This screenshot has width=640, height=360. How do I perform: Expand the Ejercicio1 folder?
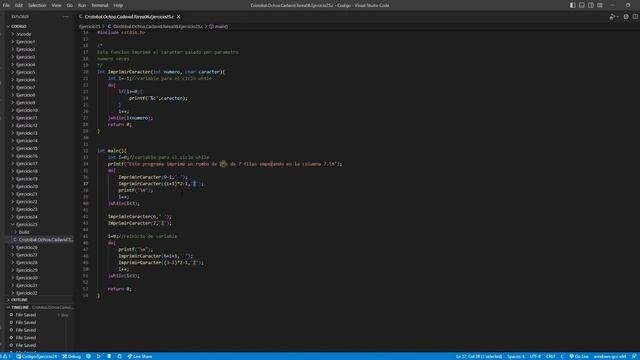click(x=25, y=42)
